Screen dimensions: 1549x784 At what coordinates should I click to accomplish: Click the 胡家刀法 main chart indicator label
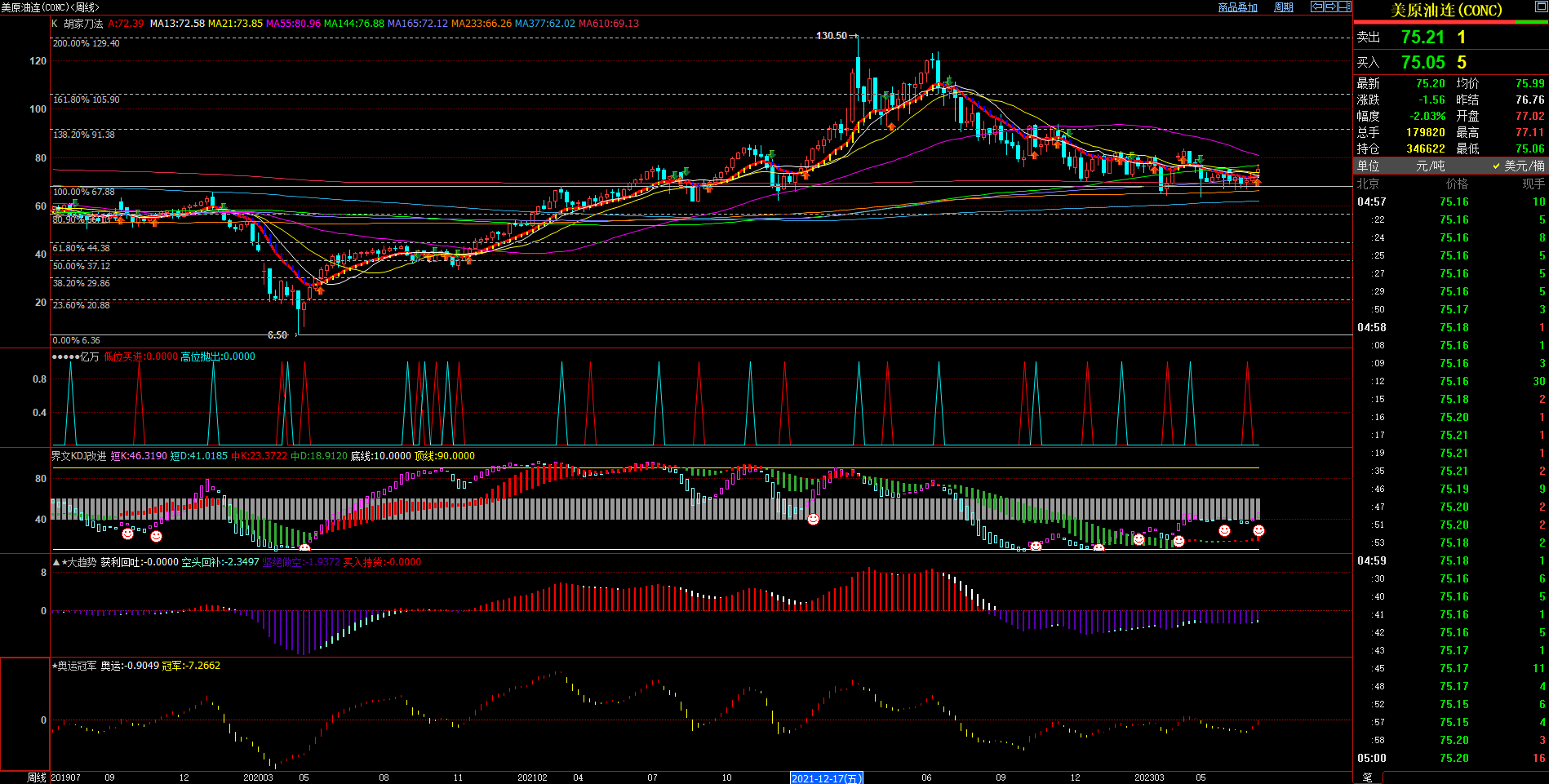(83, 24)
